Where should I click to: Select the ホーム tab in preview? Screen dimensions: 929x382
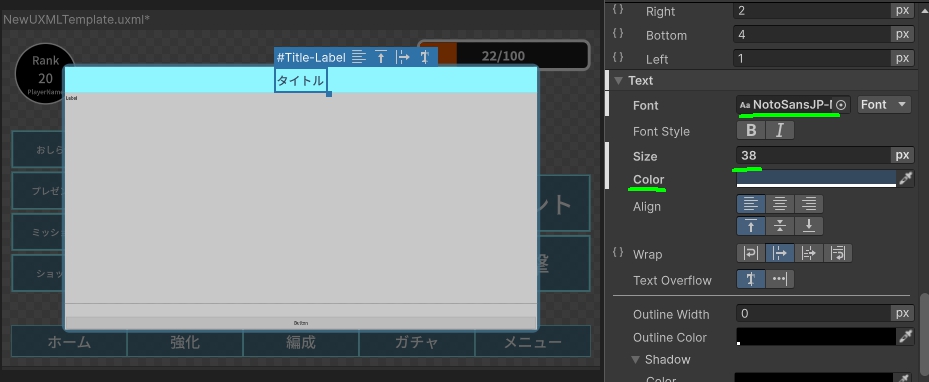click(x=69, y=342)
